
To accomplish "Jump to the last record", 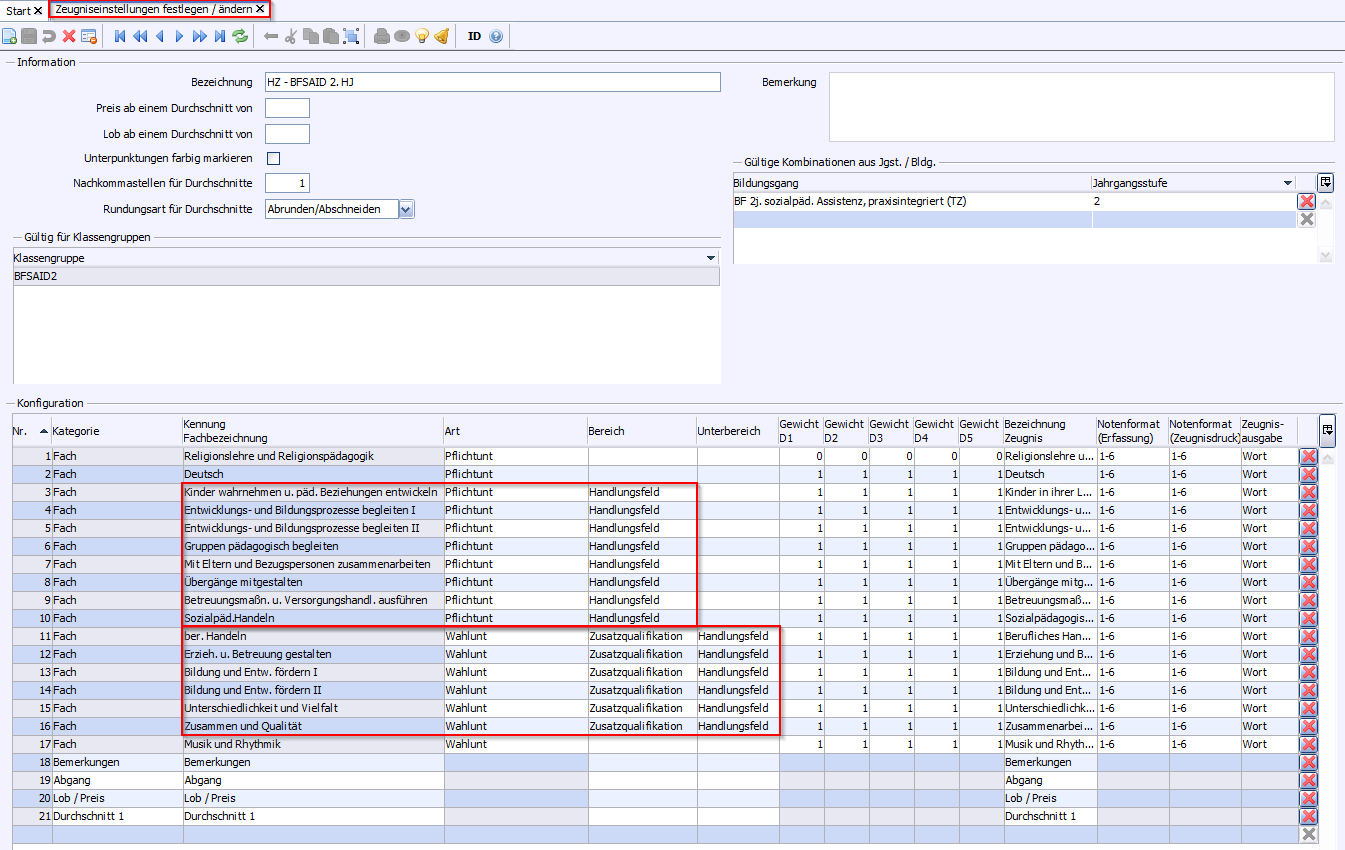I will click(x=220, y=36).
